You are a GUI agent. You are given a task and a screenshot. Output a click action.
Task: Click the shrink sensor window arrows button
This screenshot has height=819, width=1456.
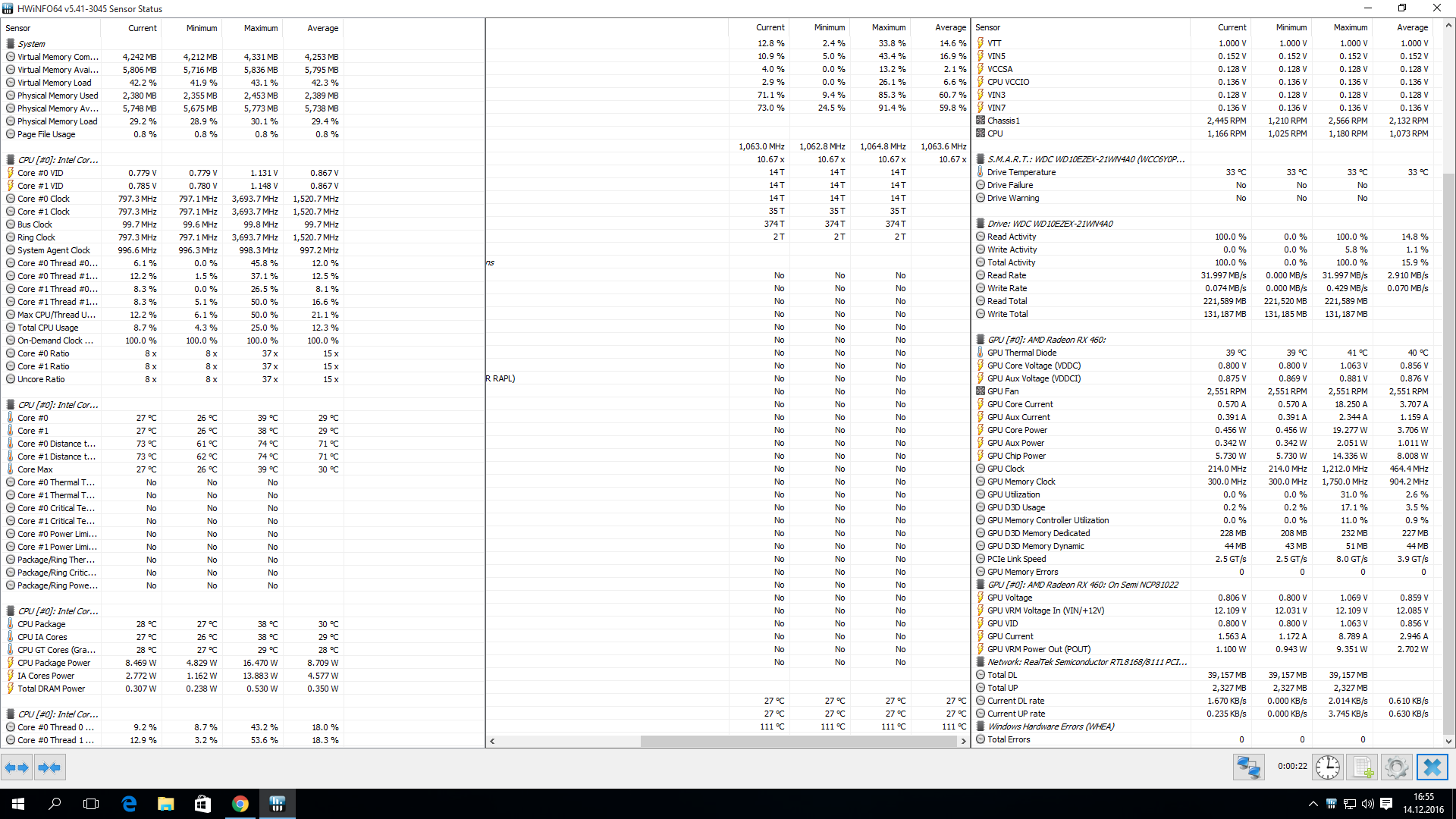coord(49,767)
